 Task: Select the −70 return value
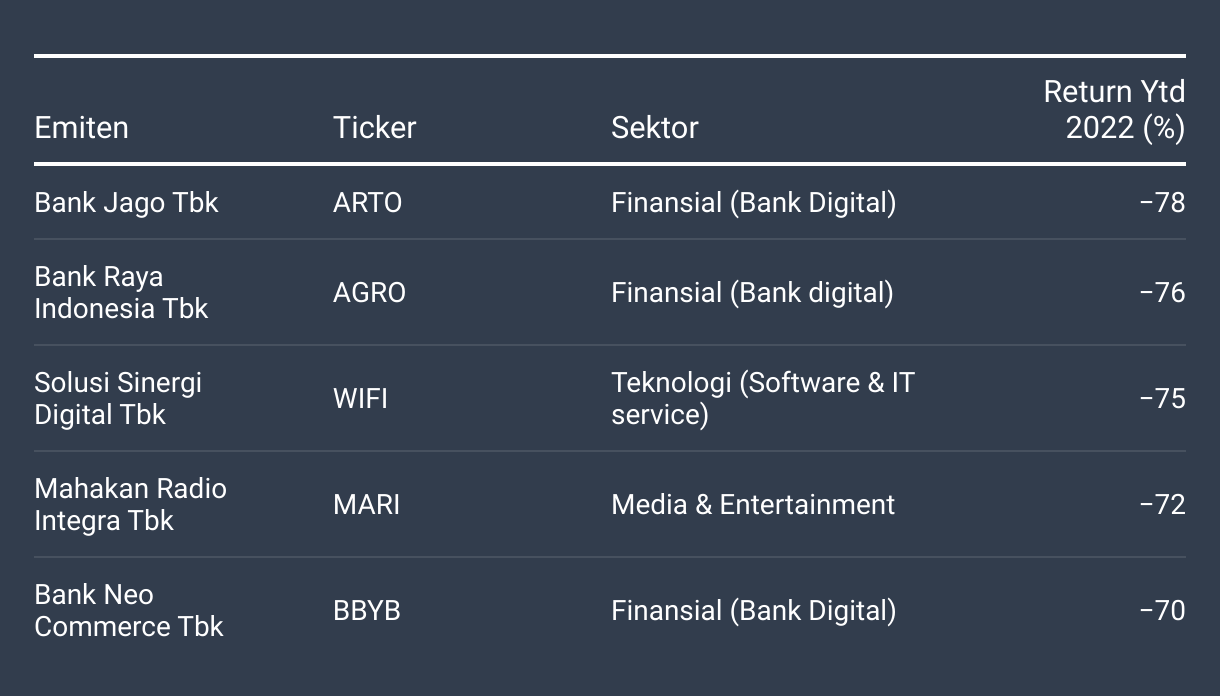pyautogui.click(x=1162, y=610)
